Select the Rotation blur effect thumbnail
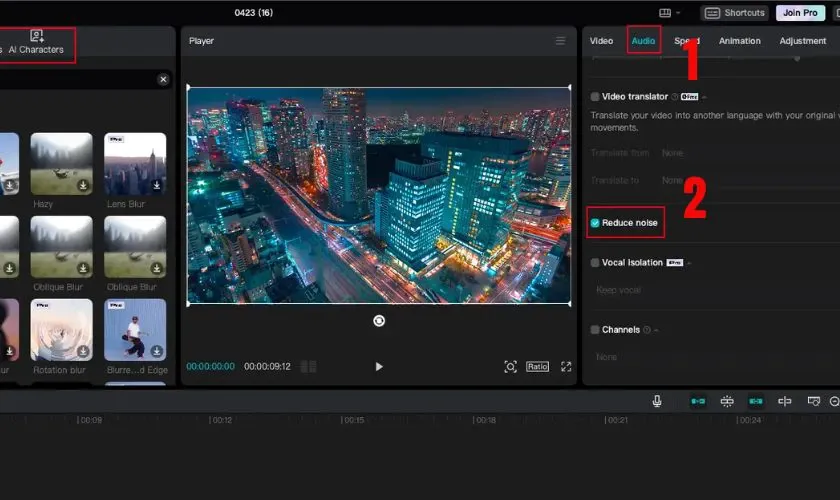 point(61,330)
